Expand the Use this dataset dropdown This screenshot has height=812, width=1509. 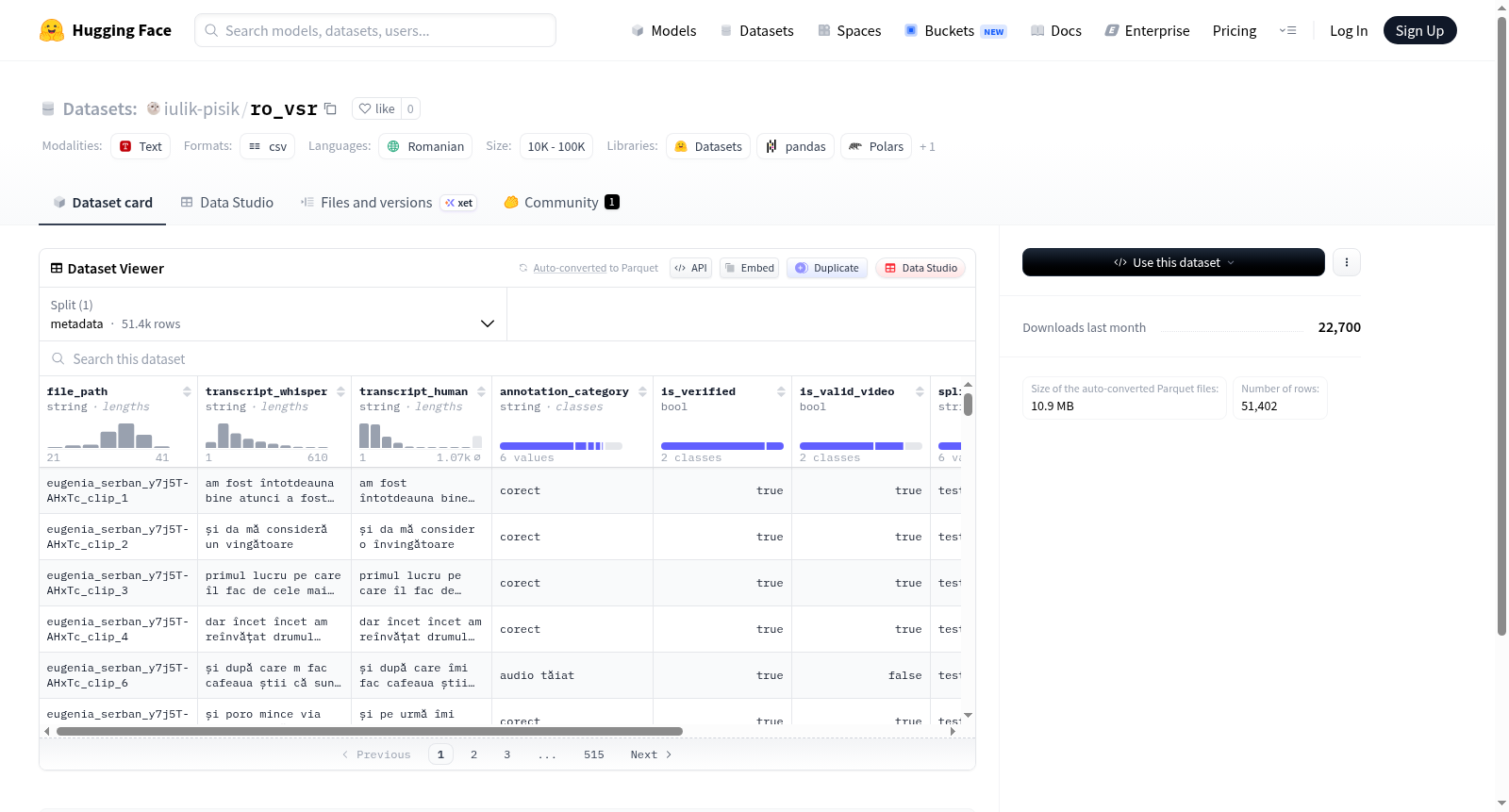(x=1173, y=262)
